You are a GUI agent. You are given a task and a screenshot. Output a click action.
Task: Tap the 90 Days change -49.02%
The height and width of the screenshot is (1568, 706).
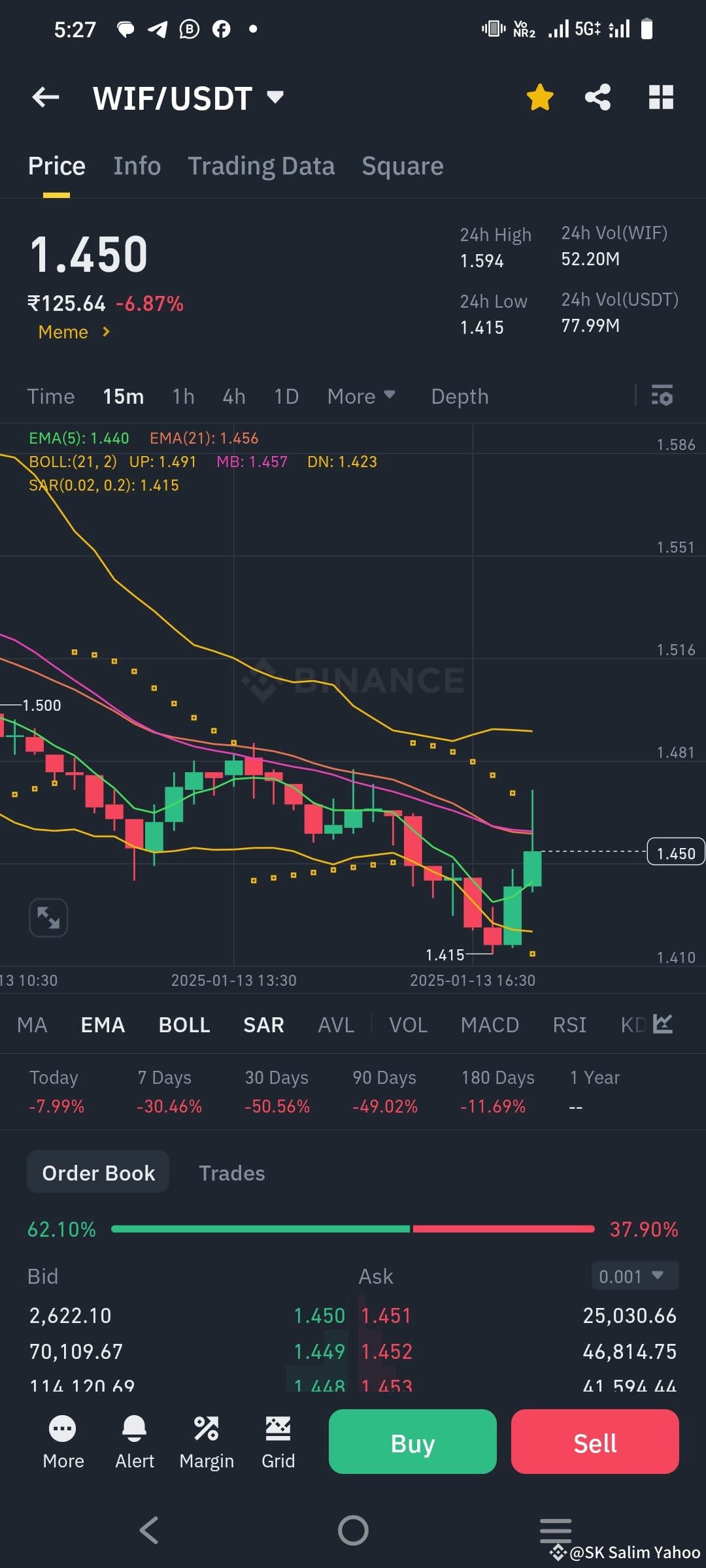(385, 1106)
